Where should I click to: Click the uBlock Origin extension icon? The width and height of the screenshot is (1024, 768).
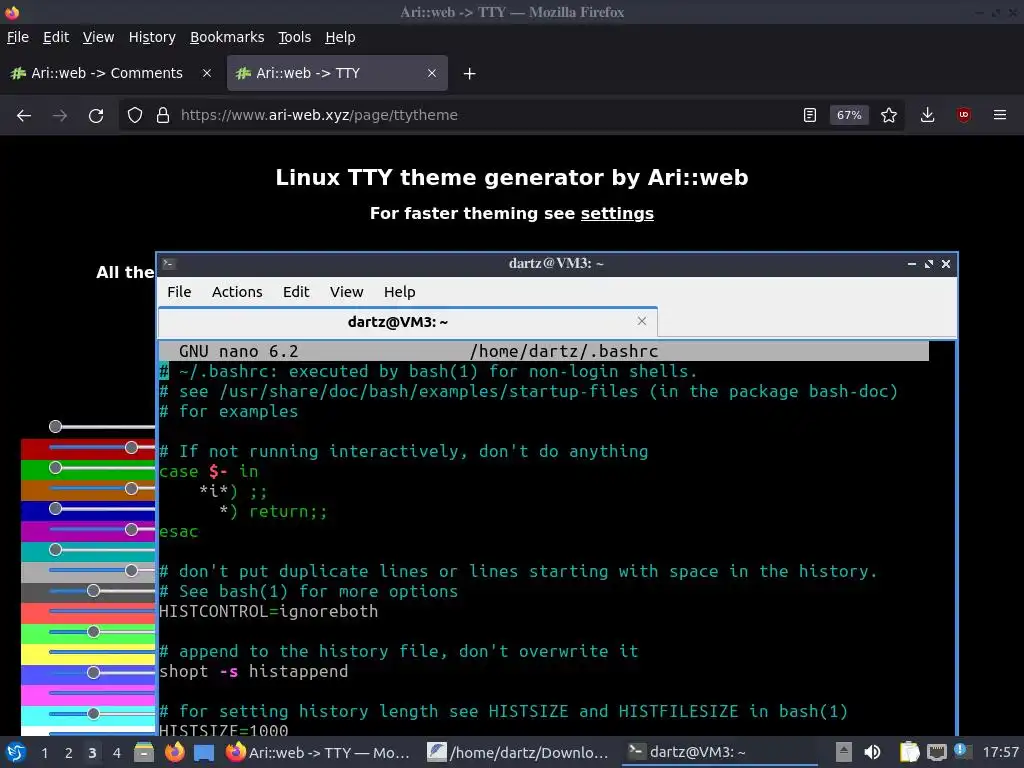(964, 116)
